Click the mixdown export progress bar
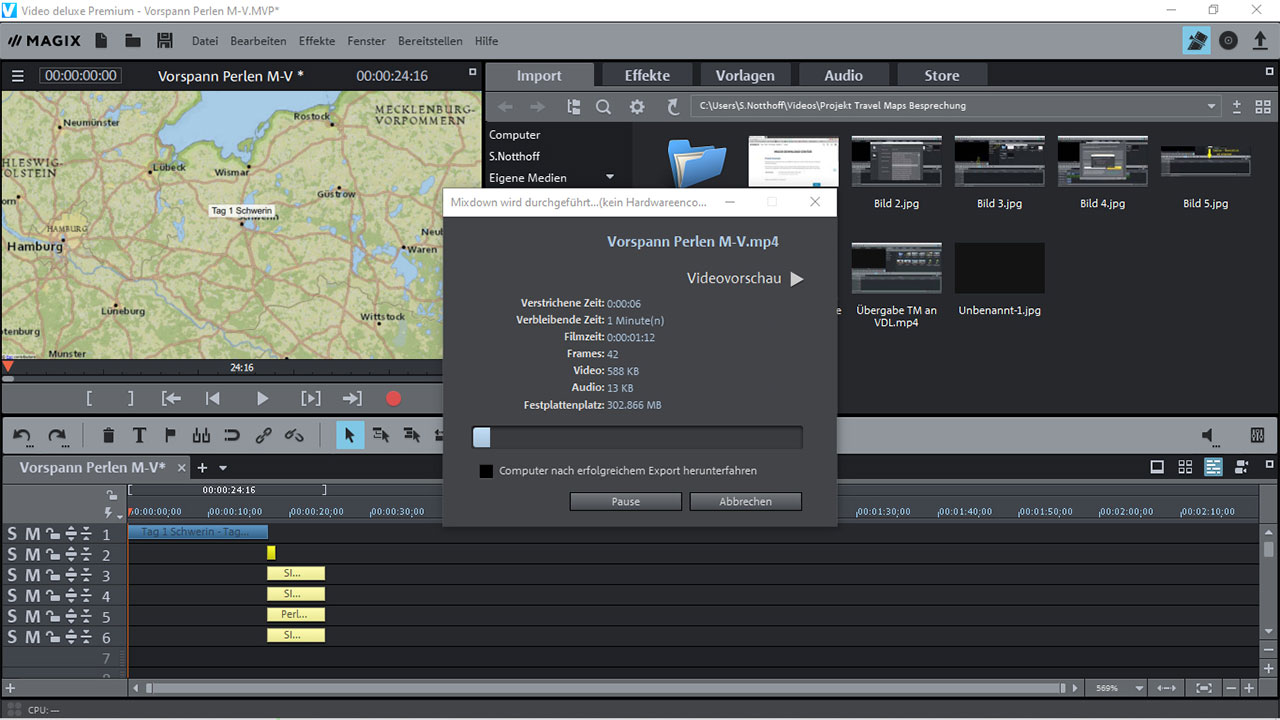The height and width of the screenshot is (720, 1280). tap(637, 437)
